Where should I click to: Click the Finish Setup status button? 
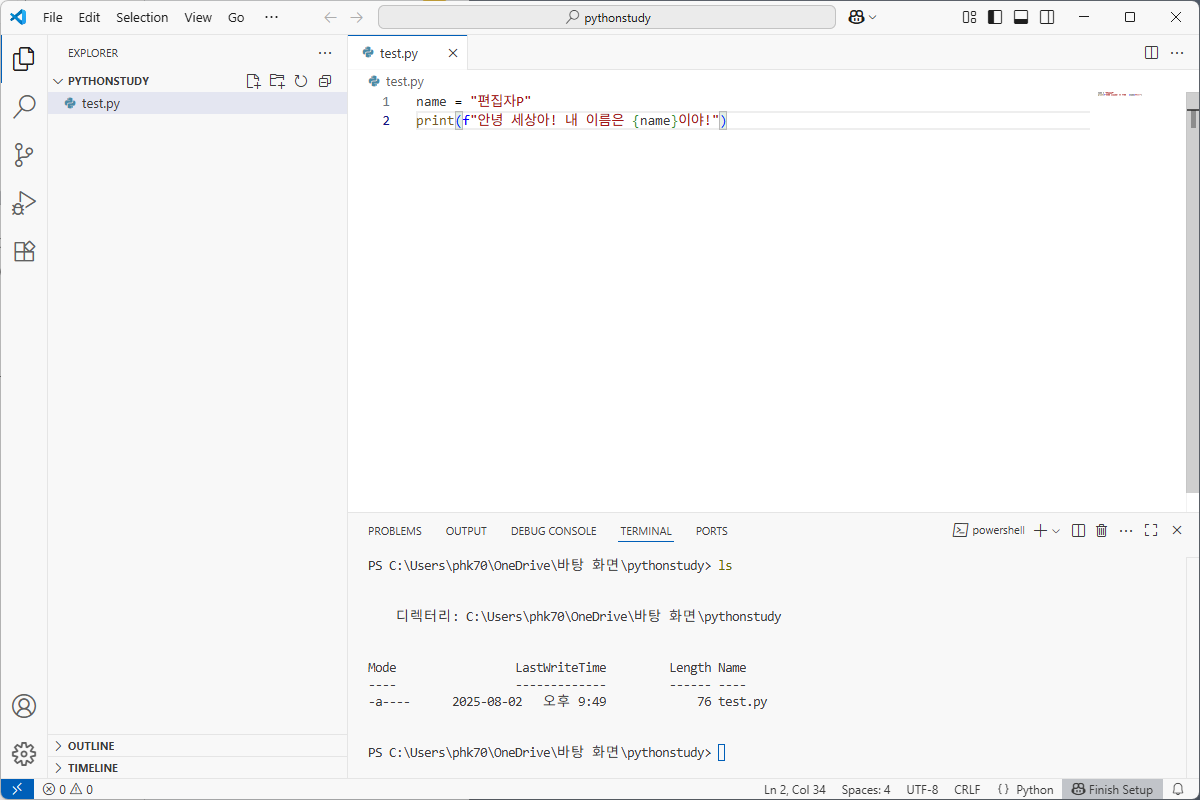pyautogui.click(x=1112, y=789)
